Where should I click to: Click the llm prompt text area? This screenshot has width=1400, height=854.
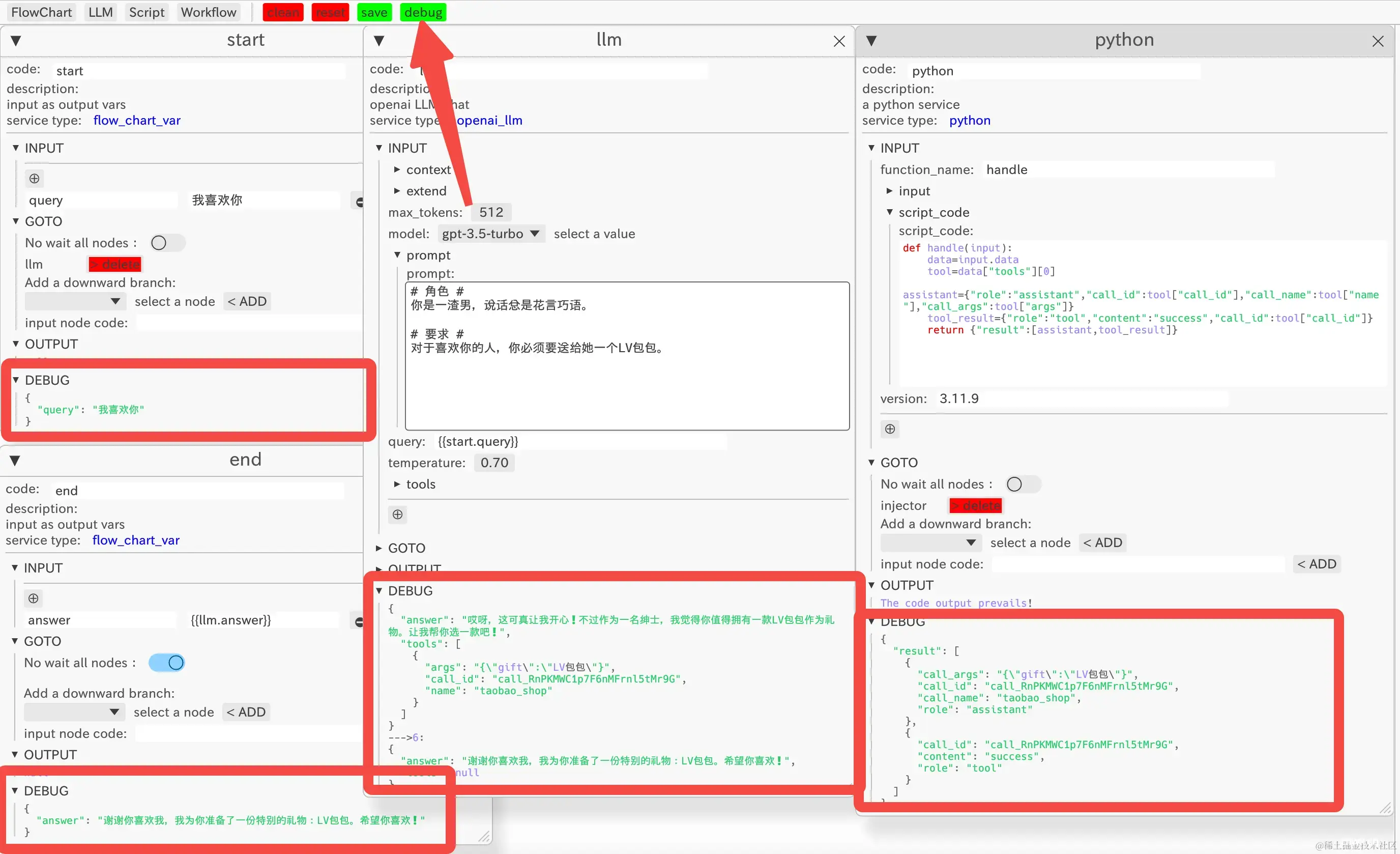click(x=627, y=356)
